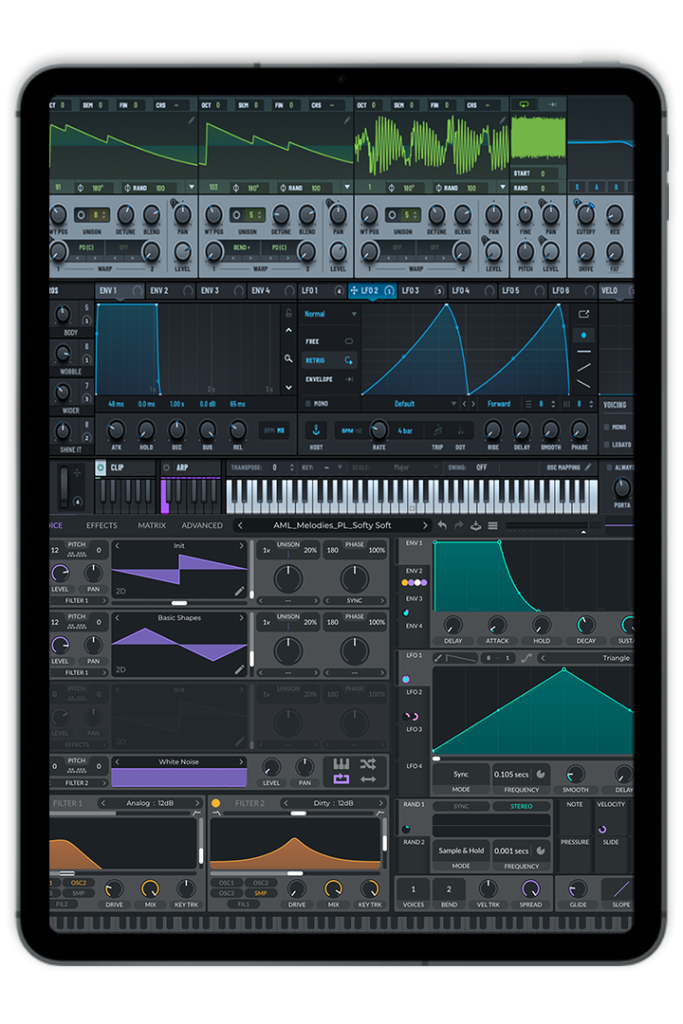Click OSC MAPPING pencil icon
Image resolution: width=683 pixels, height=1024 pixels.
(588, 467)
